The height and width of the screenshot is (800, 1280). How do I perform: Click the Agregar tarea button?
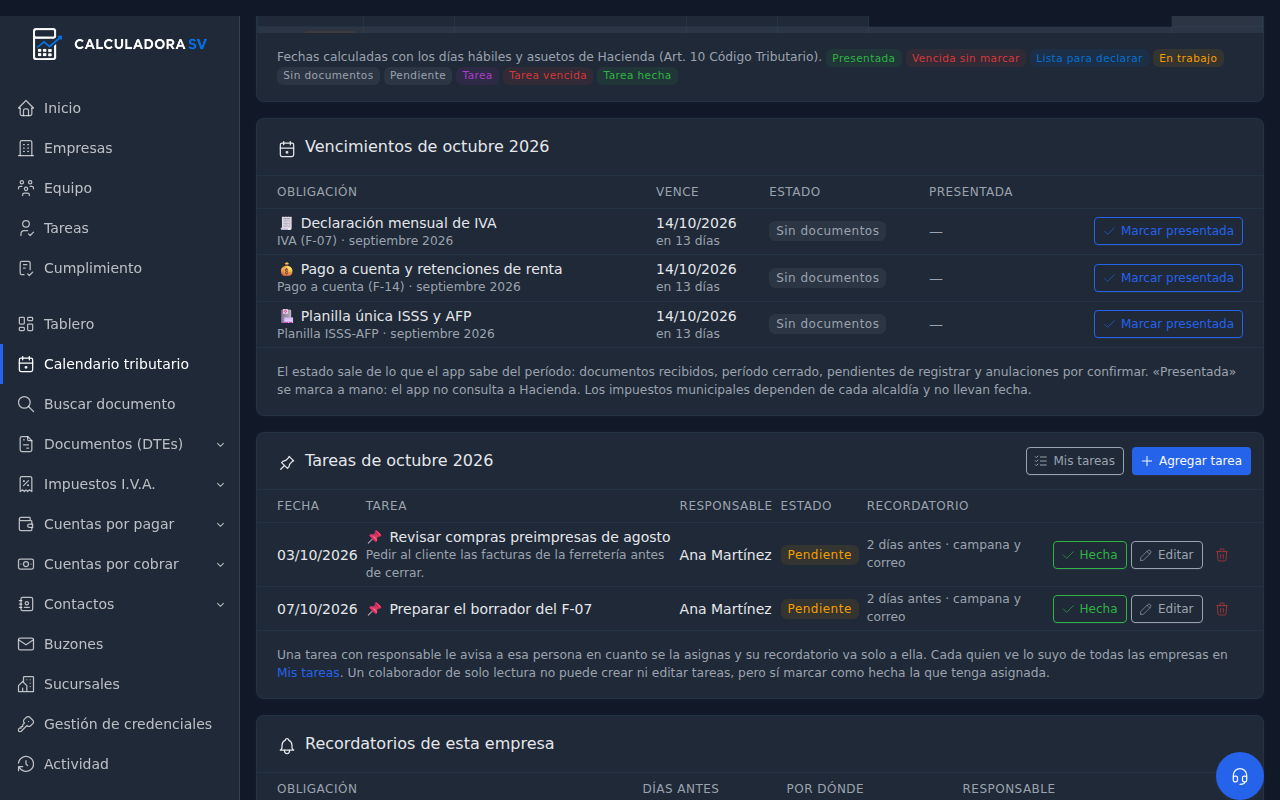pos(1191,461)
